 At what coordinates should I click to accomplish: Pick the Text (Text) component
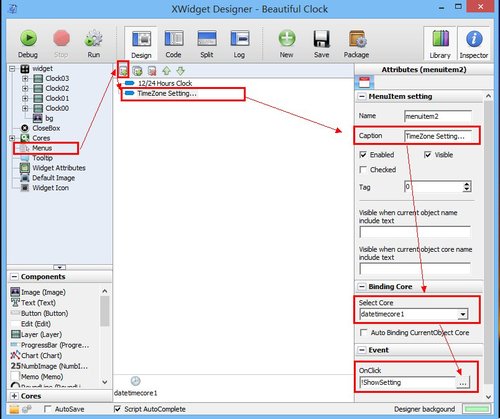(38, 303)
